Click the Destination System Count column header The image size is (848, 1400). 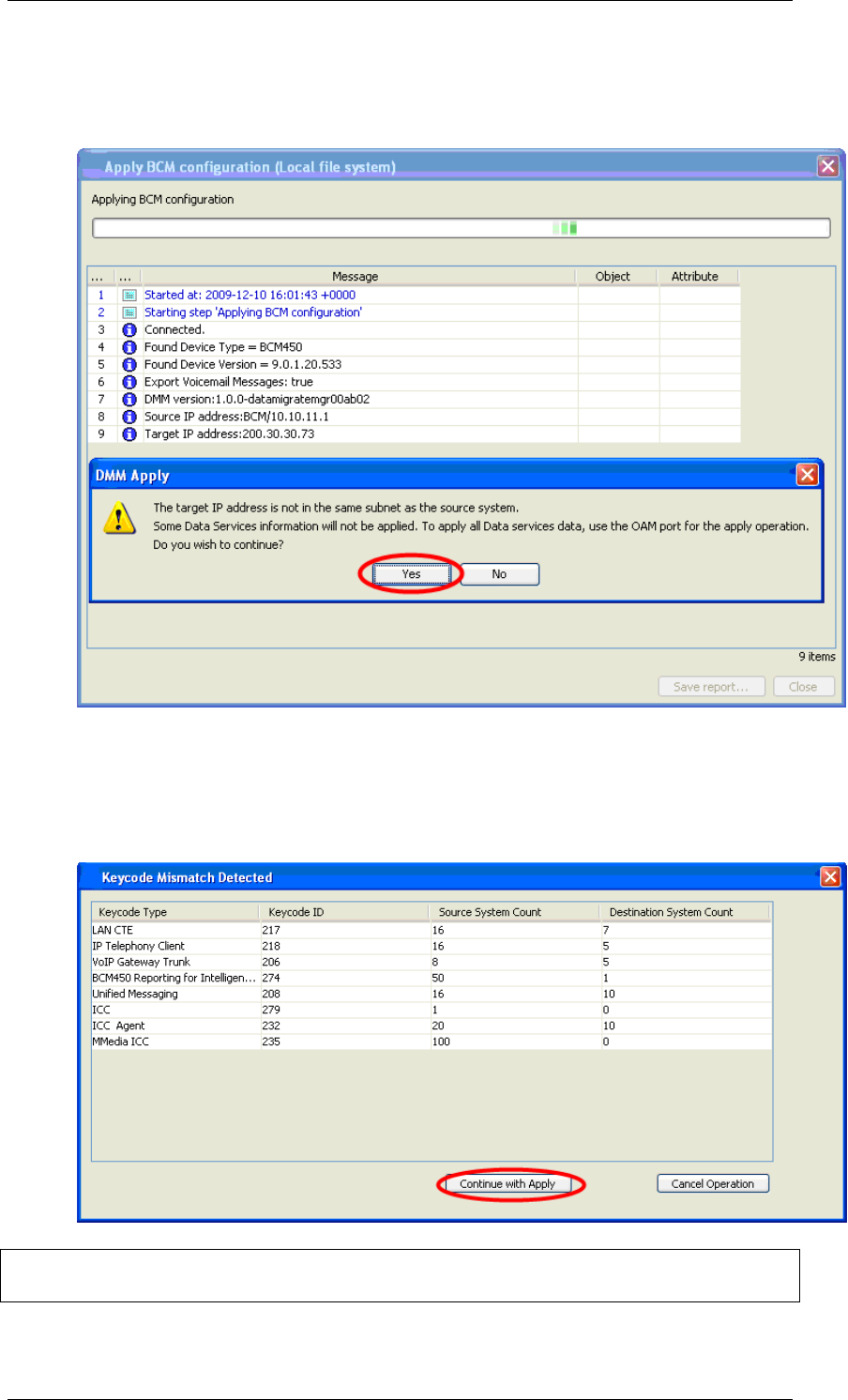685,912
